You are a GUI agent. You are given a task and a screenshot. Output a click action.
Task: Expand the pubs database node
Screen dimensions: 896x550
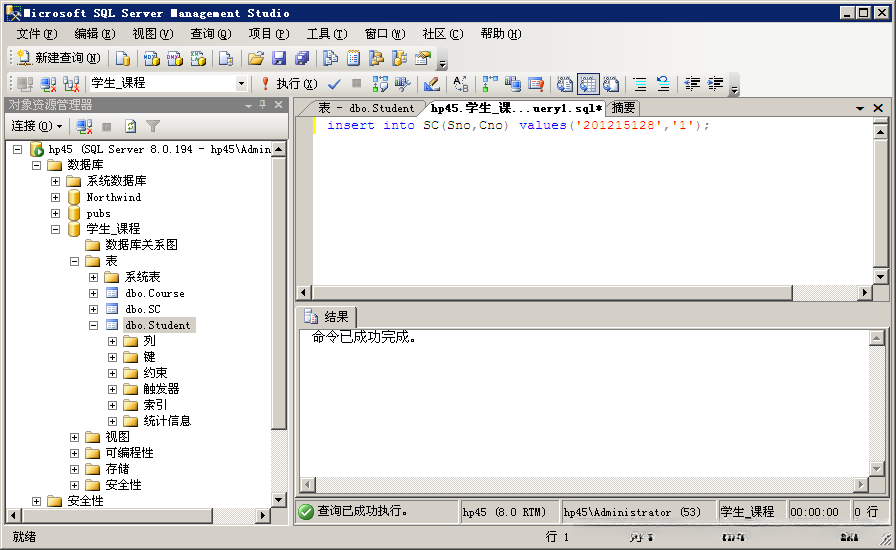(55, 213)
